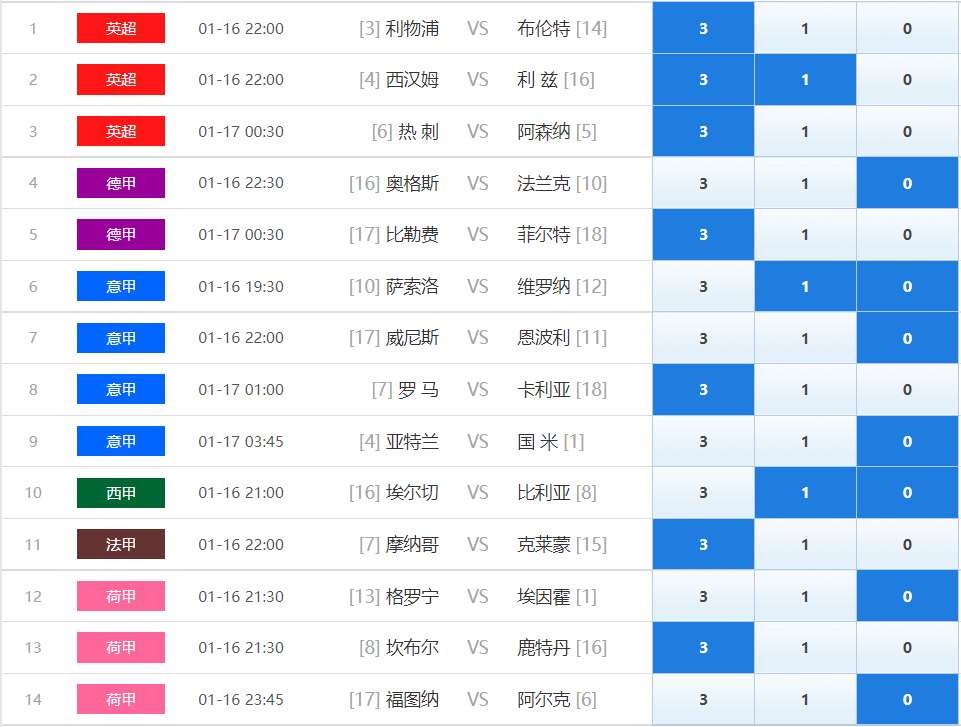Toggle 0 for 萨索洛 vs 维罗纳
This screenshot has height=727, width=961.
(x=907, y=286)
